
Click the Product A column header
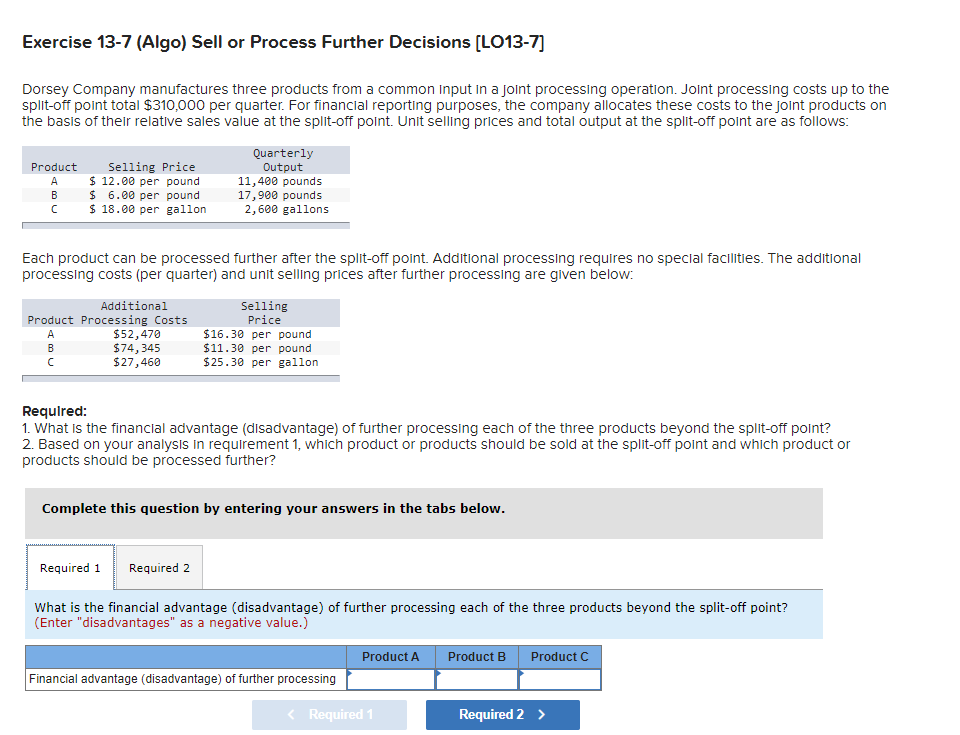click(x=391, y=657)
